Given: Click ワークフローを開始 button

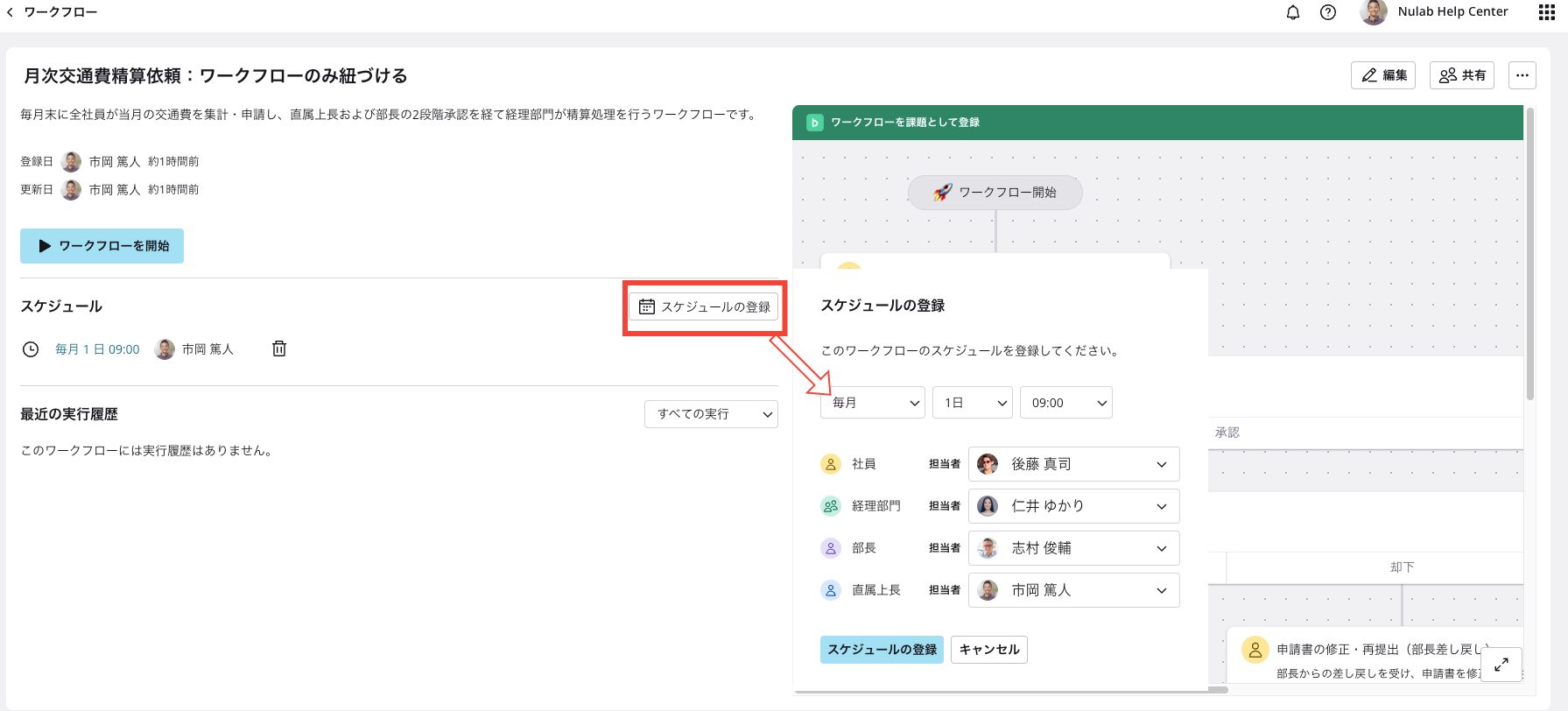Looking at the screenshot, I should (102, 246).
